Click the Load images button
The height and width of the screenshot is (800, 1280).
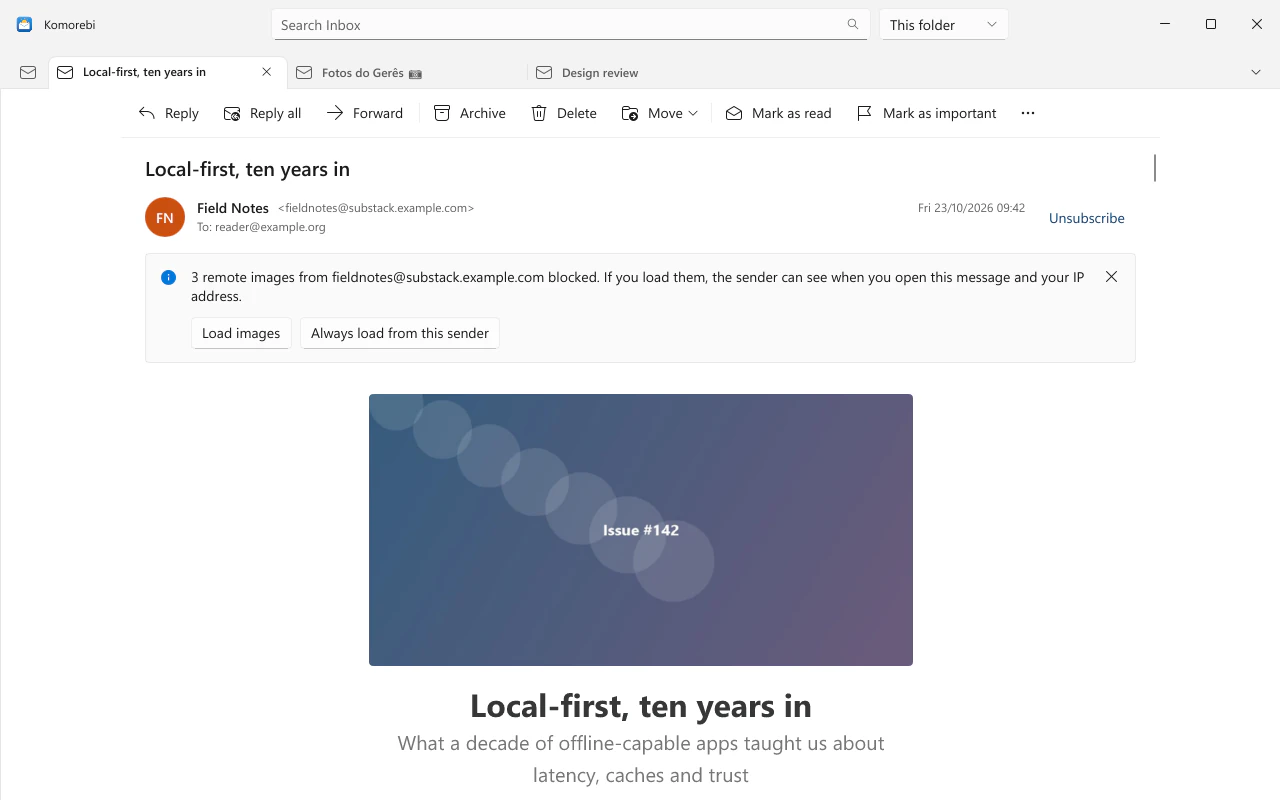click(x=241, y=333)
